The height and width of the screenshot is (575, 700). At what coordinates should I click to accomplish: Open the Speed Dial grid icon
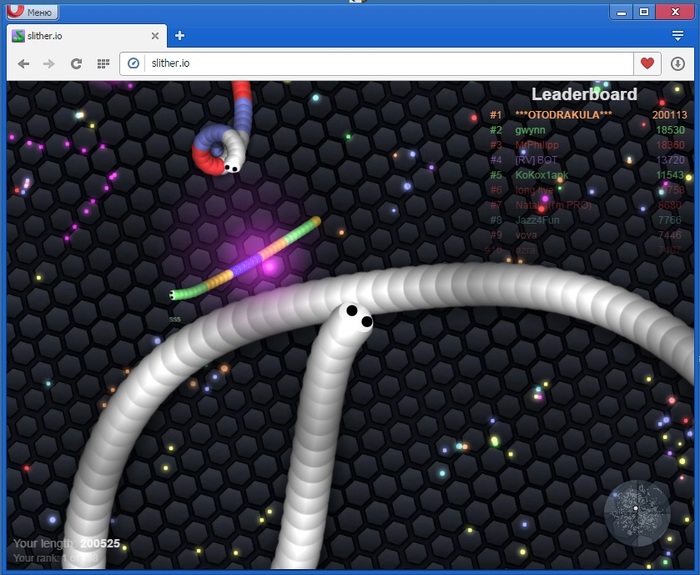[x=103, y=64]
